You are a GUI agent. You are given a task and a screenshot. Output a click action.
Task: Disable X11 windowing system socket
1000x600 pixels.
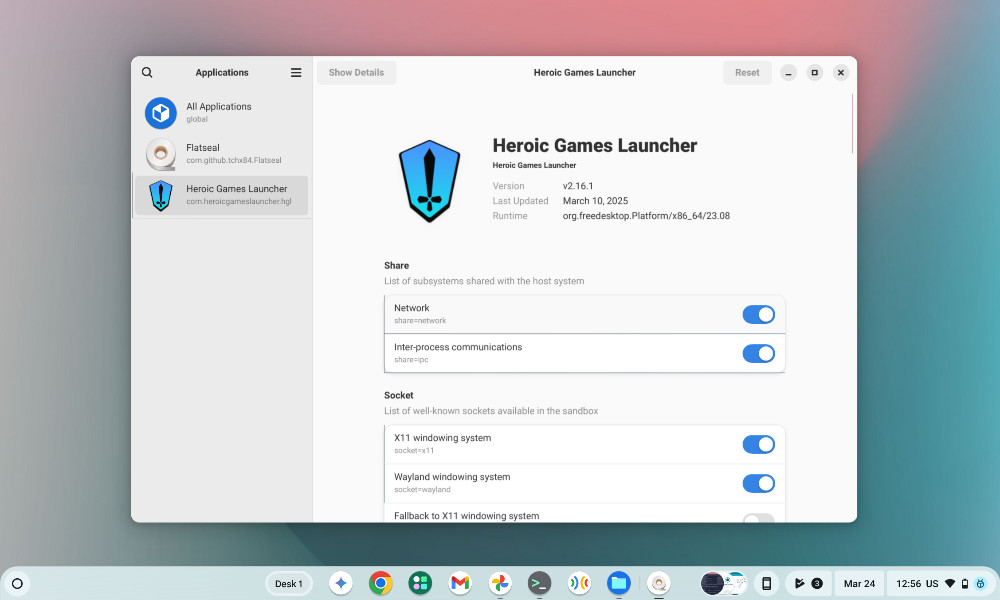click(x=758, y=444)
